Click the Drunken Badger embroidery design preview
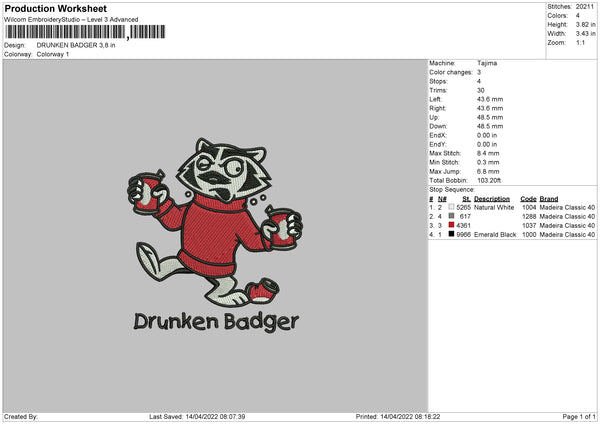600x424 pixels. 215,235
